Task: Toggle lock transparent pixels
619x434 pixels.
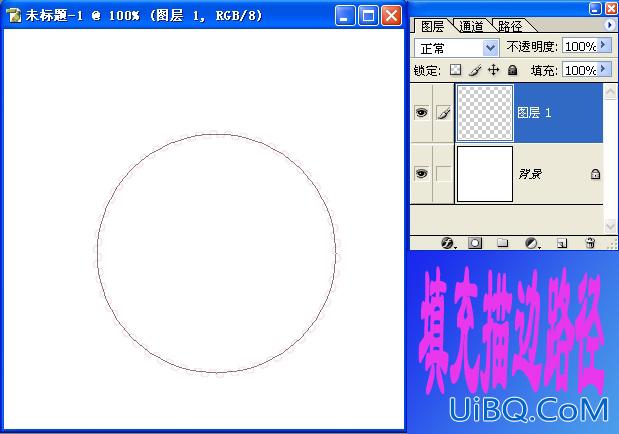Action: click(456, 70)
